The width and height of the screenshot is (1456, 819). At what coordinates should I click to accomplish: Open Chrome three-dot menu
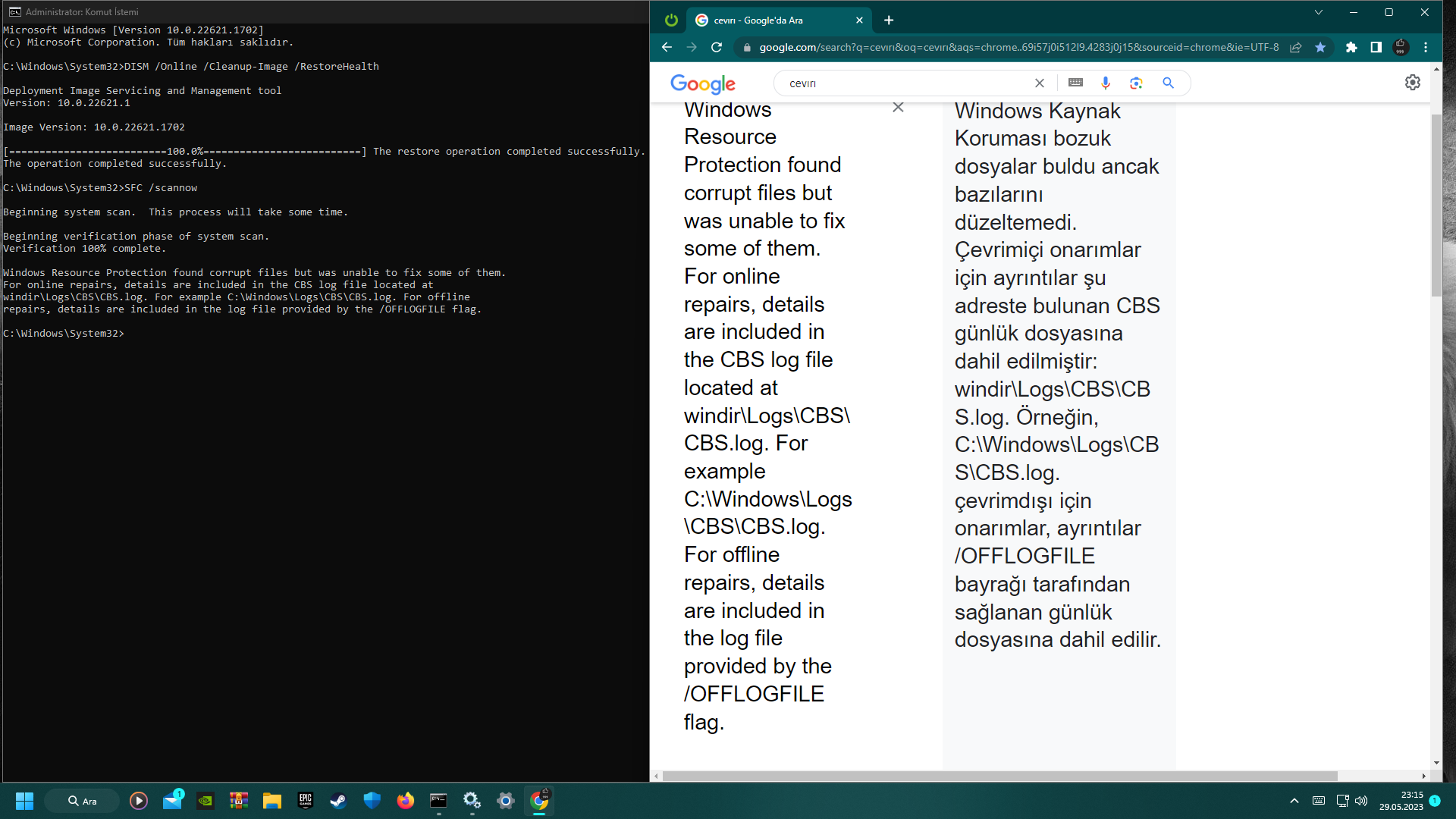coord(1426,47)
